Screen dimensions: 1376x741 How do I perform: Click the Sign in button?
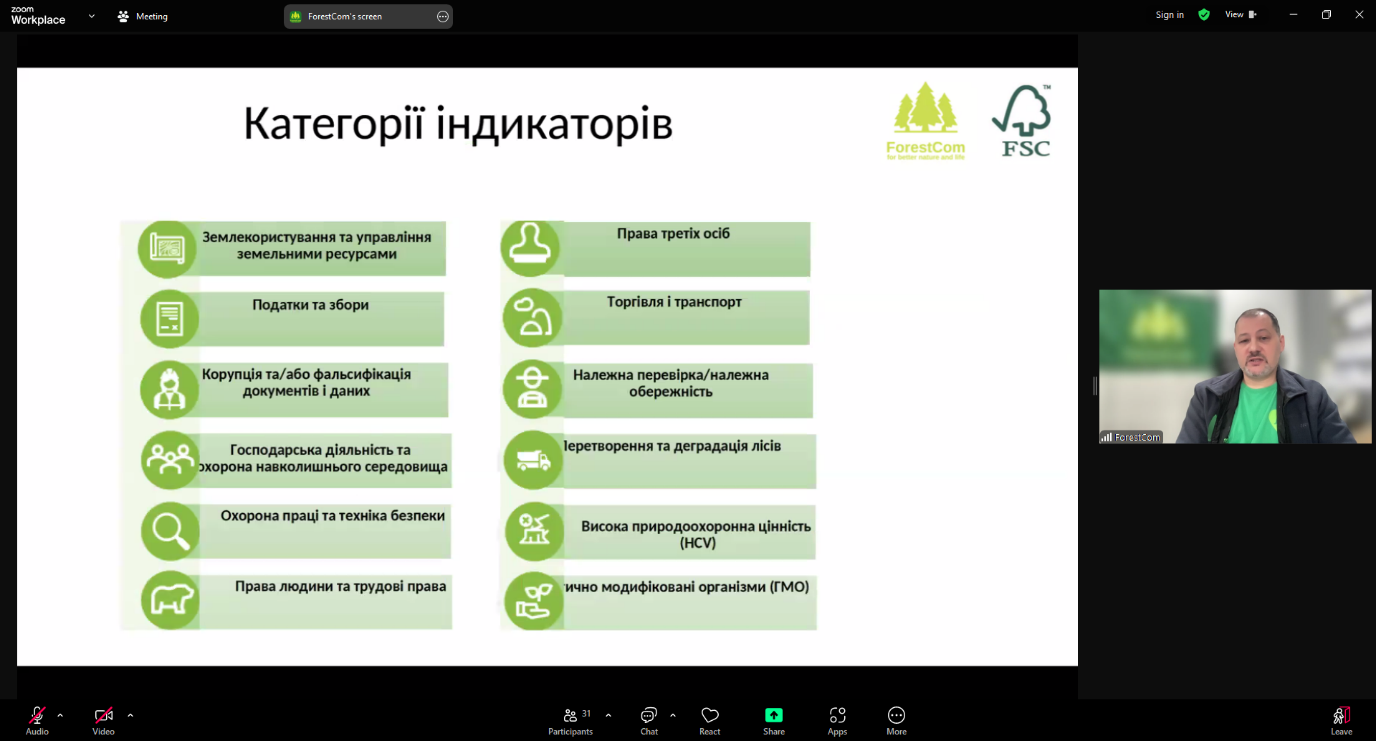coord(1169,15)
